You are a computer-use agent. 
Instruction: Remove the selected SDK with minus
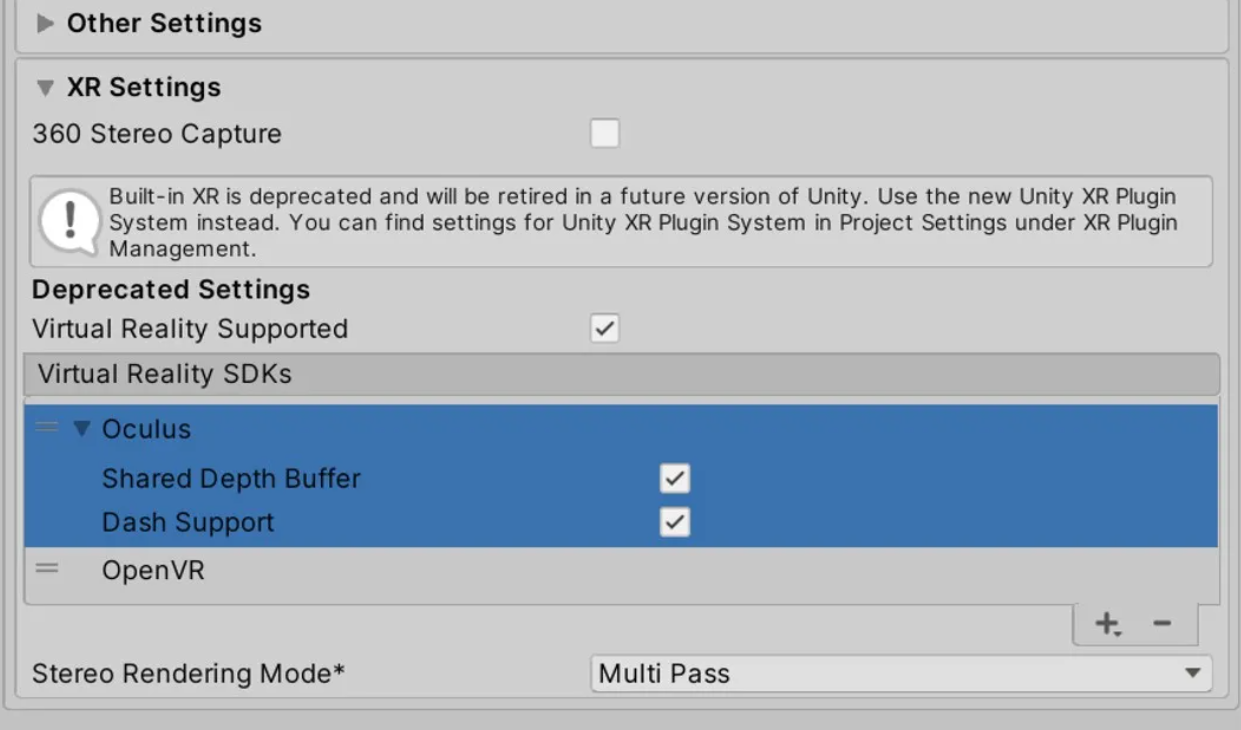(1161, 624)
